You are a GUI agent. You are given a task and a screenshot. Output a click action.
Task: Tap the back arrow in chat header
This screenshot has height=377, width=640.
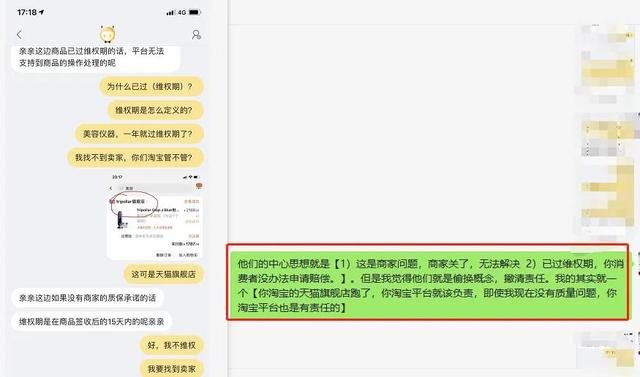(x=19, y=35)
